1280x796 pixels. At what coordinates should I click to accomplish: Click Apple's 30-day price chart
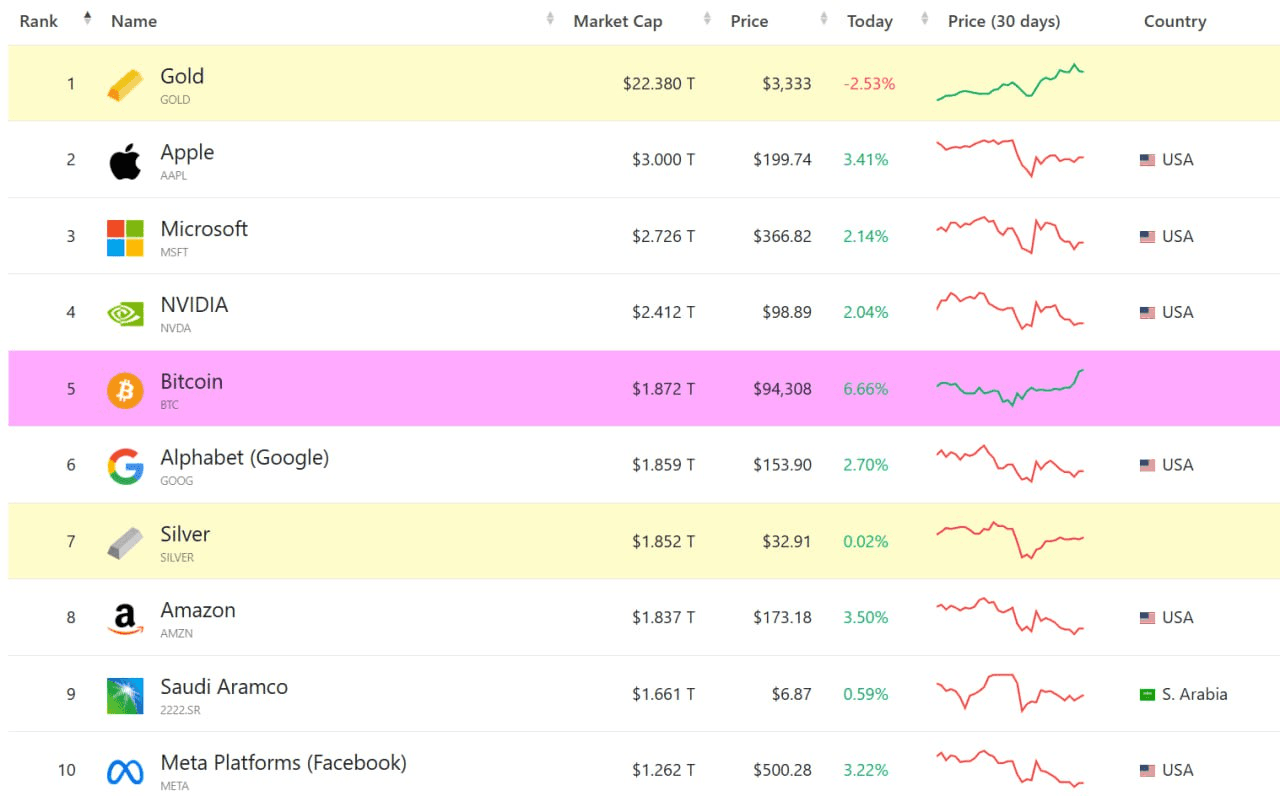click(x=1010, y=158)
